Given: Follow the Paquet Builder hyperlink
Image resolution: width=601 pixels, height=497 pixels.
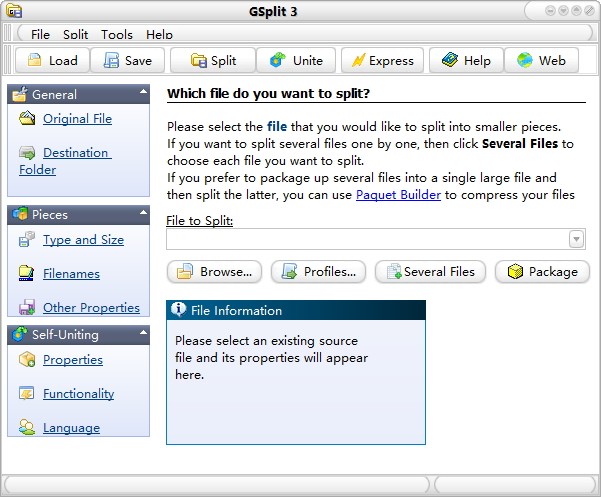Looking at the screenshot, I should pos(398,195).
